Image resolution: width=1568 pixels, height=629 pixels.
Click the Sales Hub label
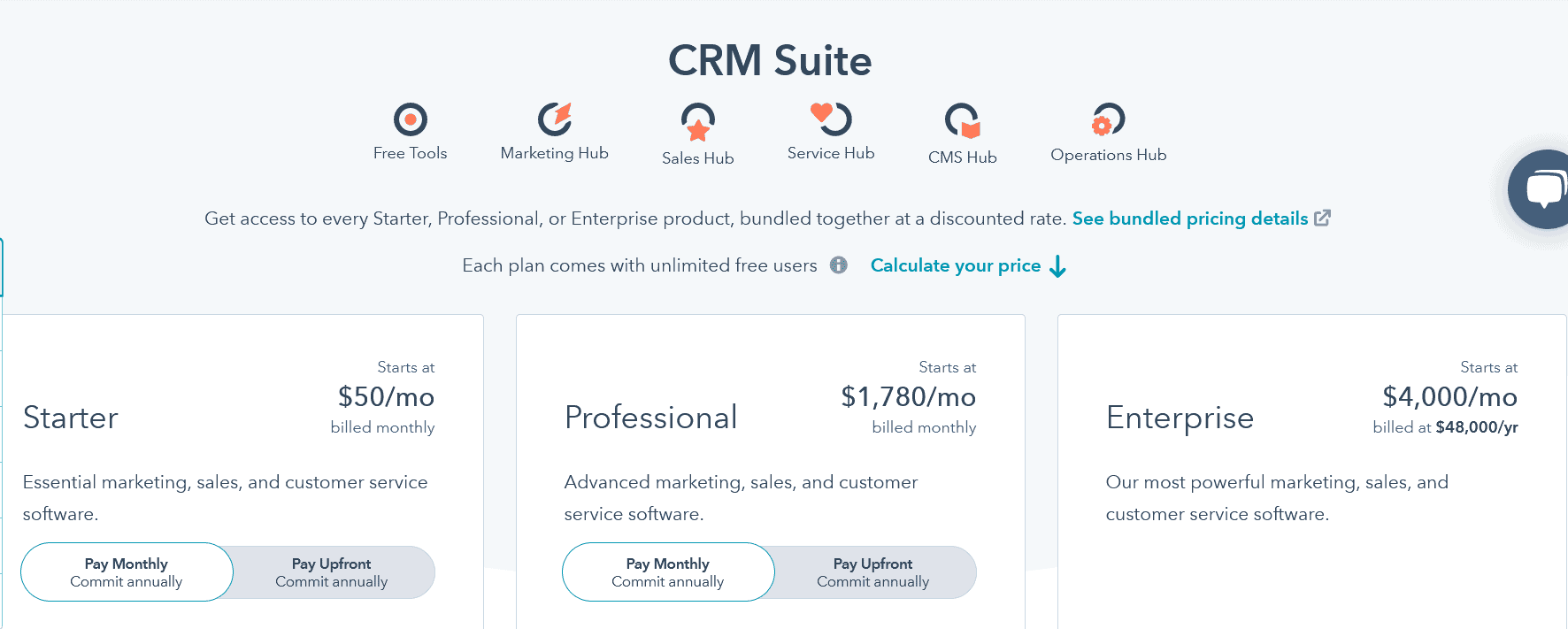[x=698, y=158]
